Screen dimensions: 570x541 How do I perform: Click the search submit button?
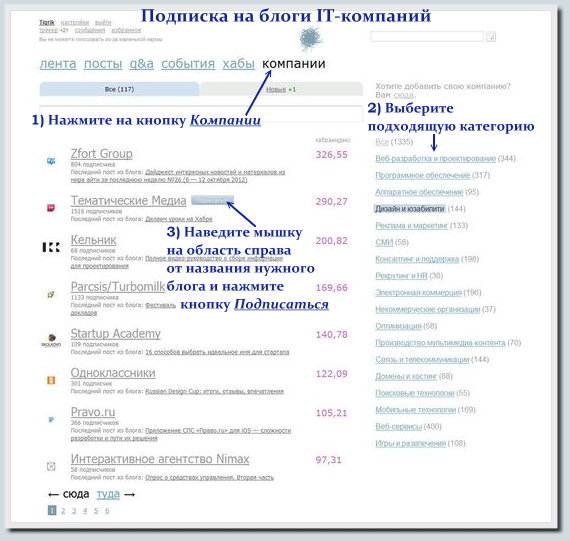tap(491, 37)
